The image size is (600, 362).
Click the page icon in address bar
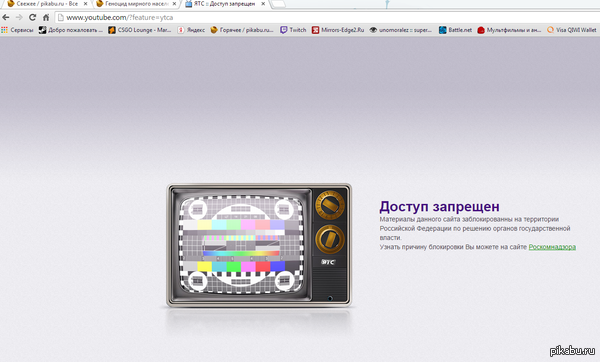(60, 17)
